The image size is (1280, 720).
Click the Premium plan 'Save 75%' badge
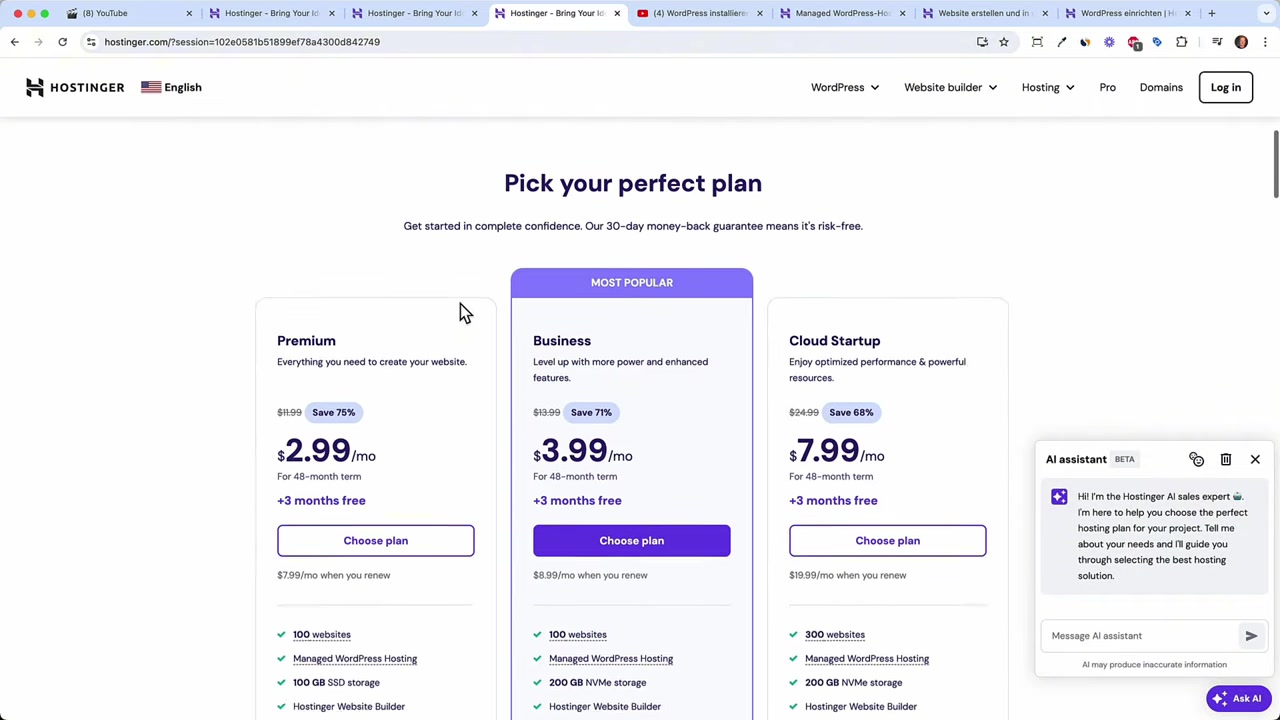333,412
